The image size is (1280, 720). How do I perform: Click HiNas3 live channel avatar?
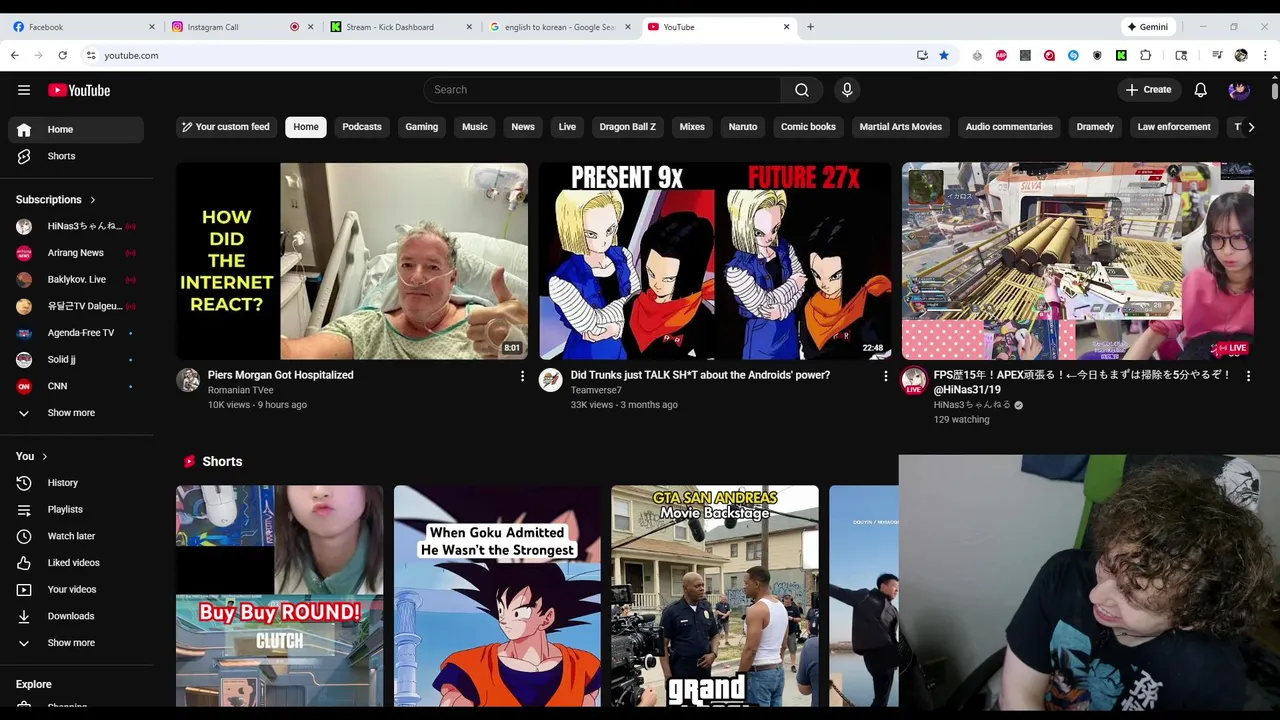pos(914,380)
